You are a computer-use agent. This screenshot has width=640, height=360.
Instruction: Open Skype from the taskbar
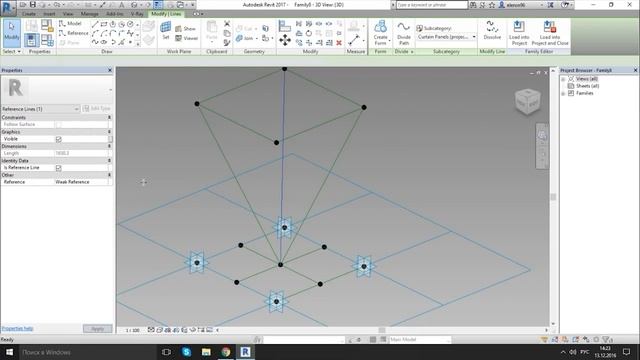point(187,352)
